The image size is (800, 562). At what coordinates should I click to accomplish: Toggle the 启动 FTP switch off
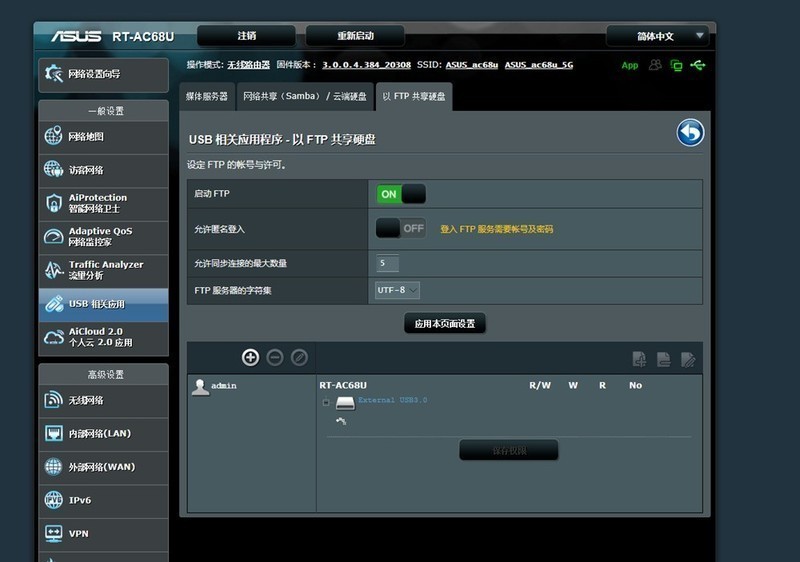click(x=400, y=194)
